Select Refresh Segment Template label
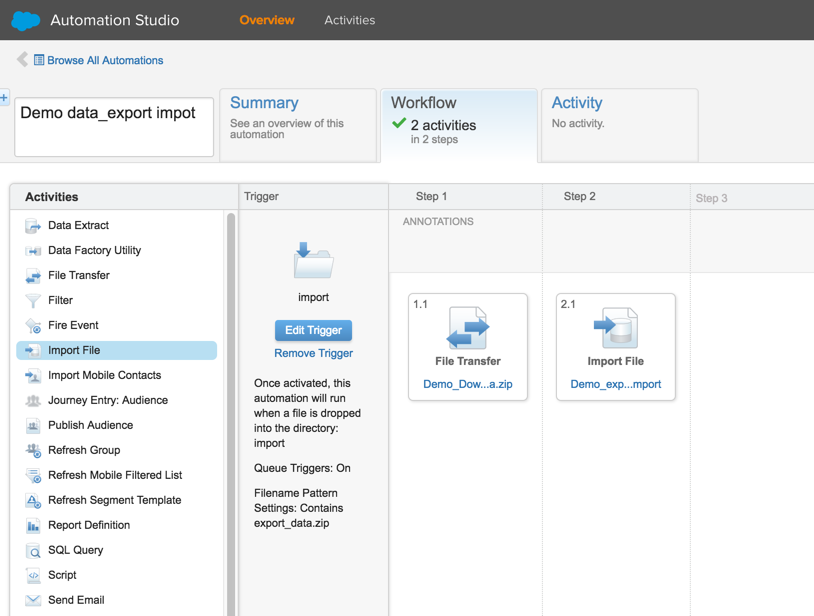The width and height of the screenshot is (814, 616). tap(115, 500)
